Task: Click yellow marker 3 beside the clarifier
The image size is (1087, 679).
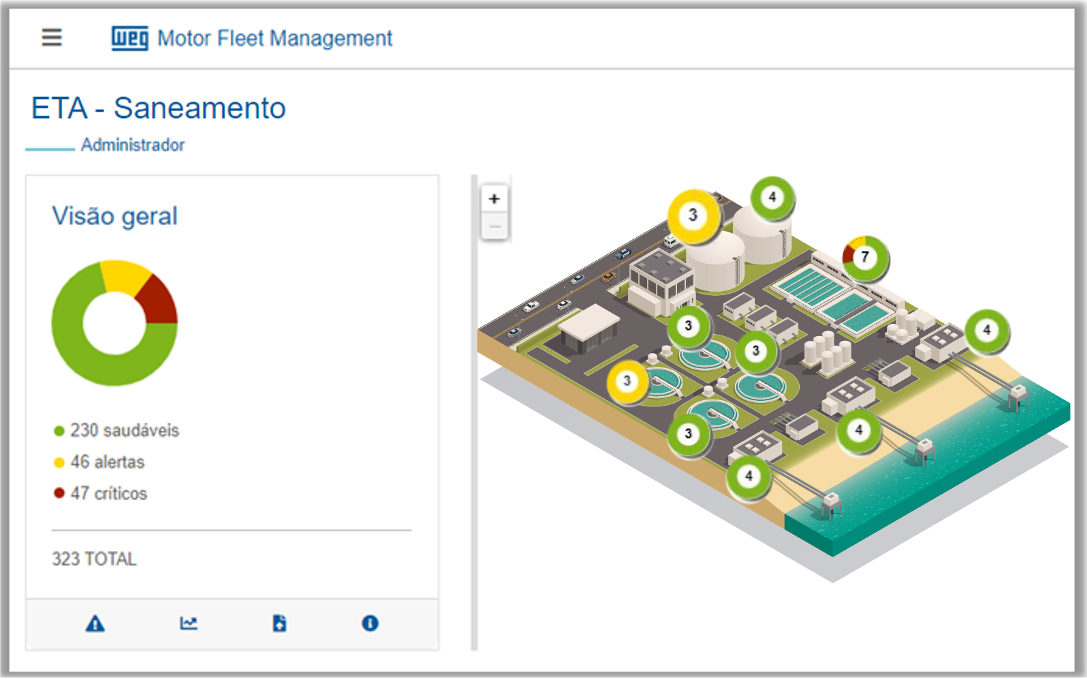Action: pyautogui.click(x=628, y=380)
